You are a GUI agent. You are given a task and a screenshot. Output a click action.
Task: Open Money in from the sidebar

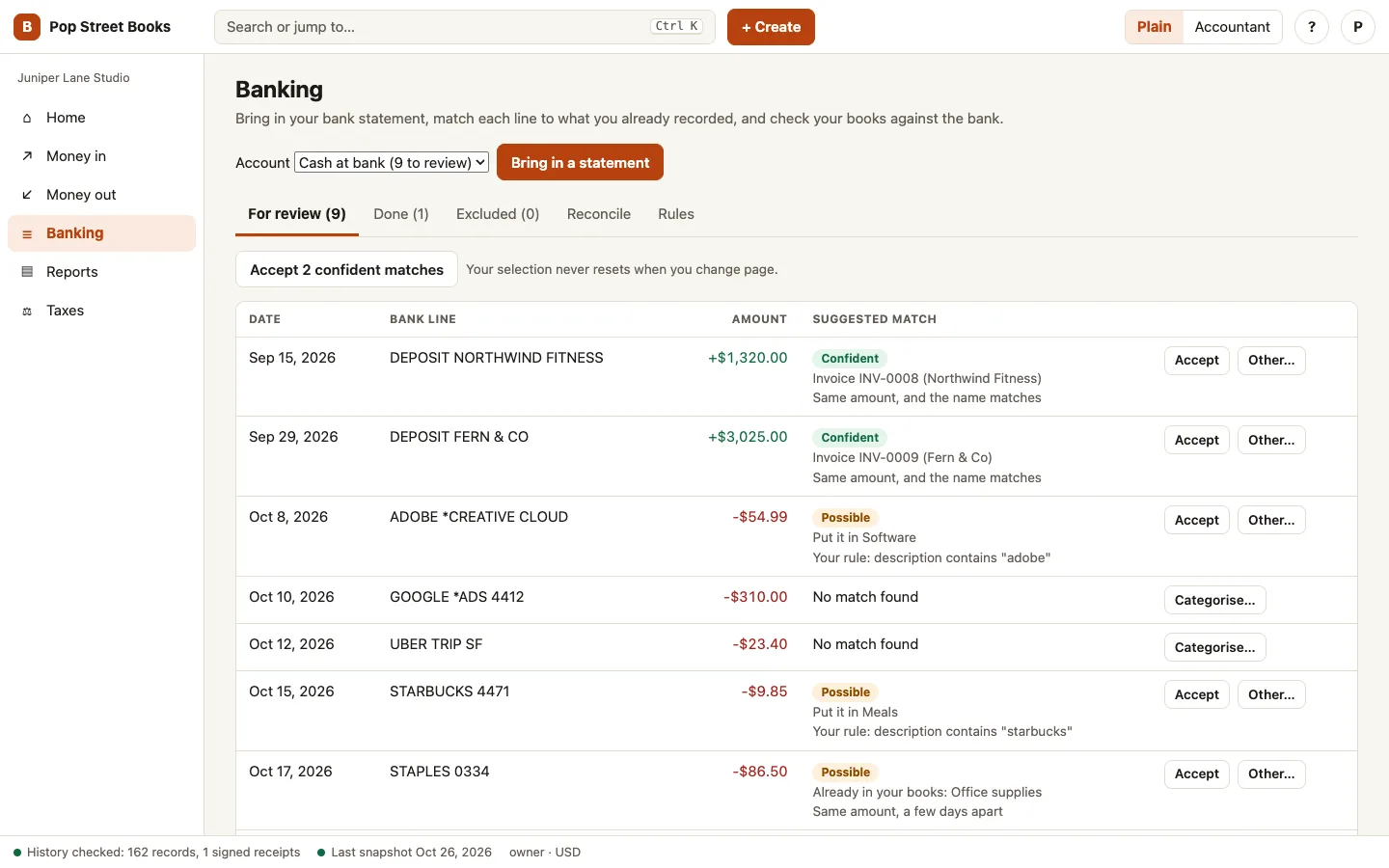click(101, 156)
